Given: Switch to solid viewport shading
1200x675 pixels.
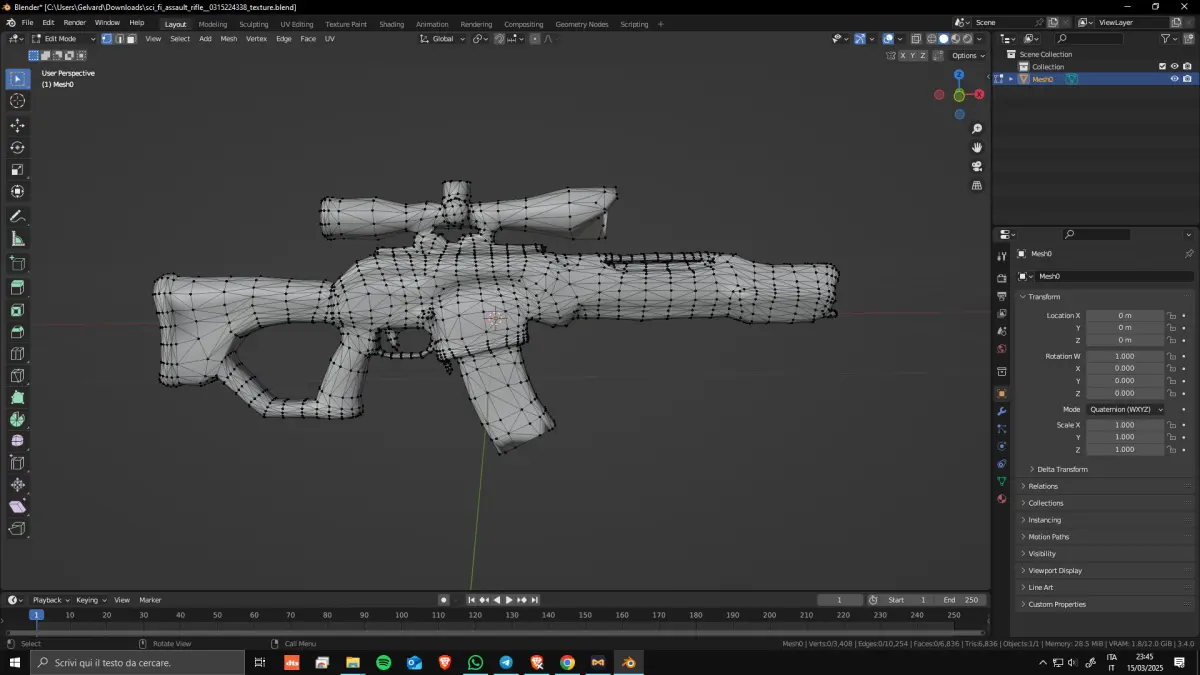Looking at the screenshot, I should (x=943, y=39).
